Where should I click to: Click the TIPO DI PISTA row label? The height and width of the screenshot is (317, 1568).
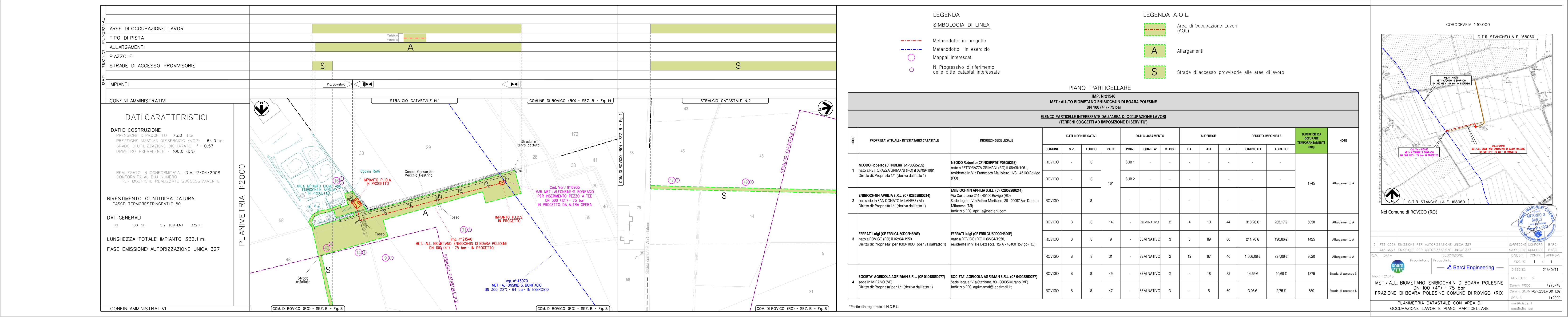pyautogui.click(x=127, y=38)
